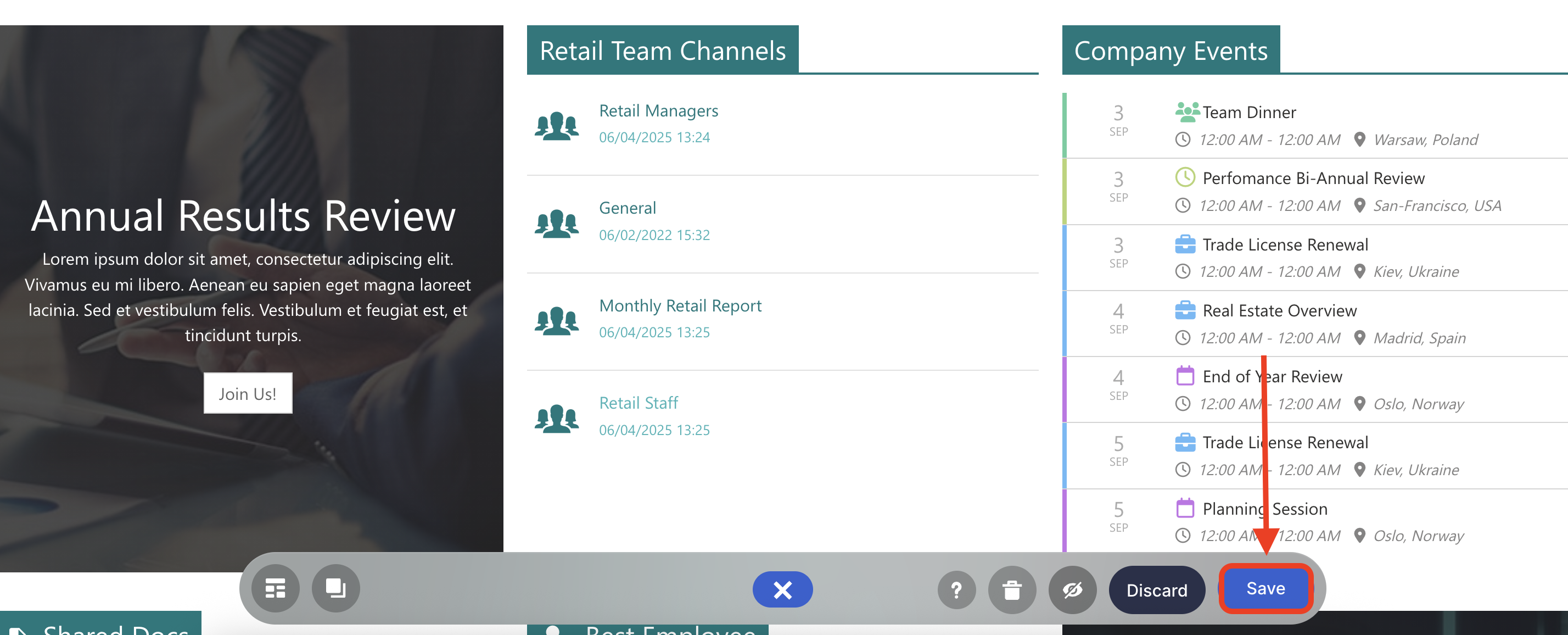Click the layout grid icon in toolbar
Screen dimensions: 1568x635
tap(275, 589)
